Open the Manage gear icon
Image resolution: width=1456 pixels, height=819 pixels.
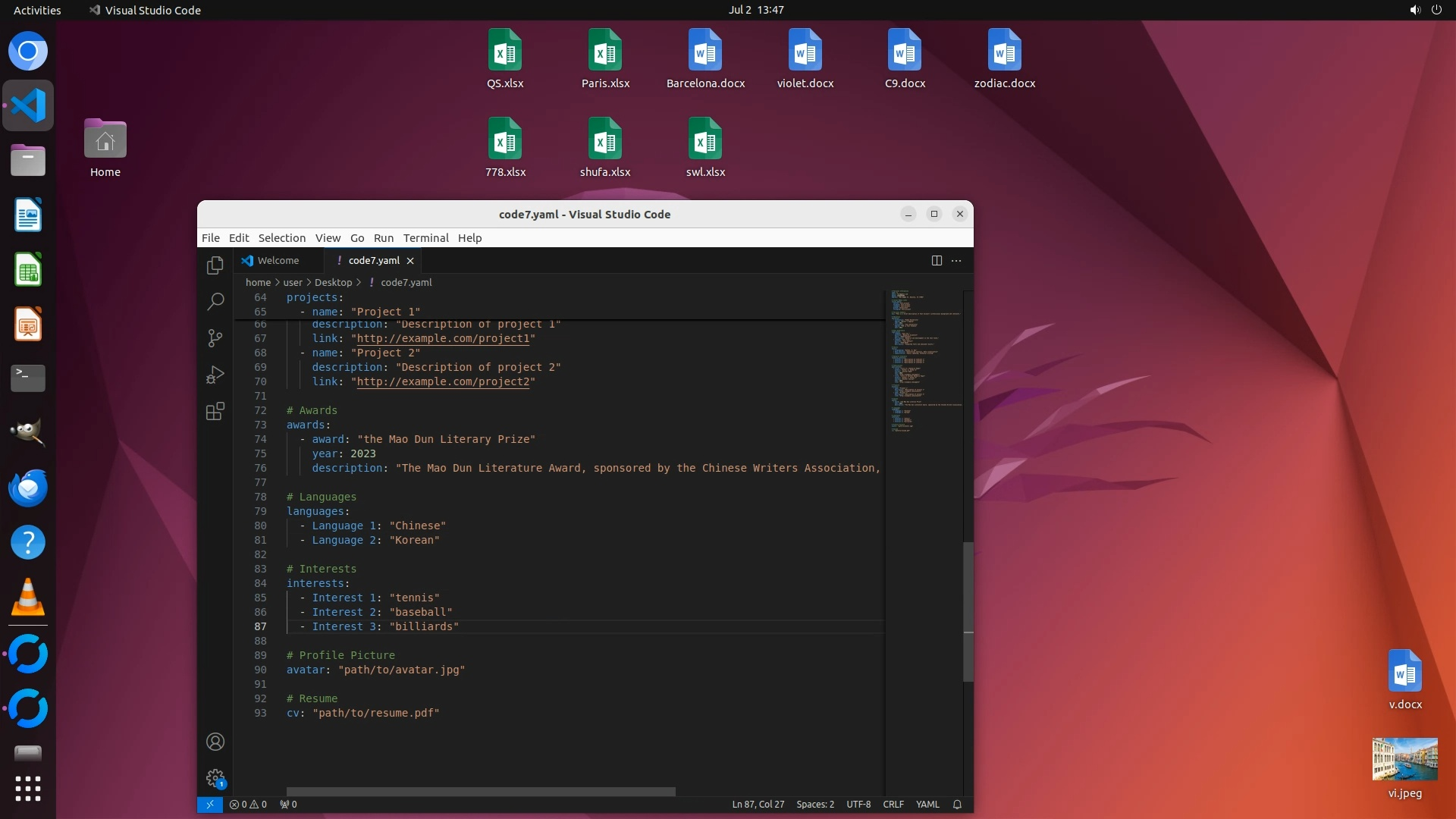point(215,778)
